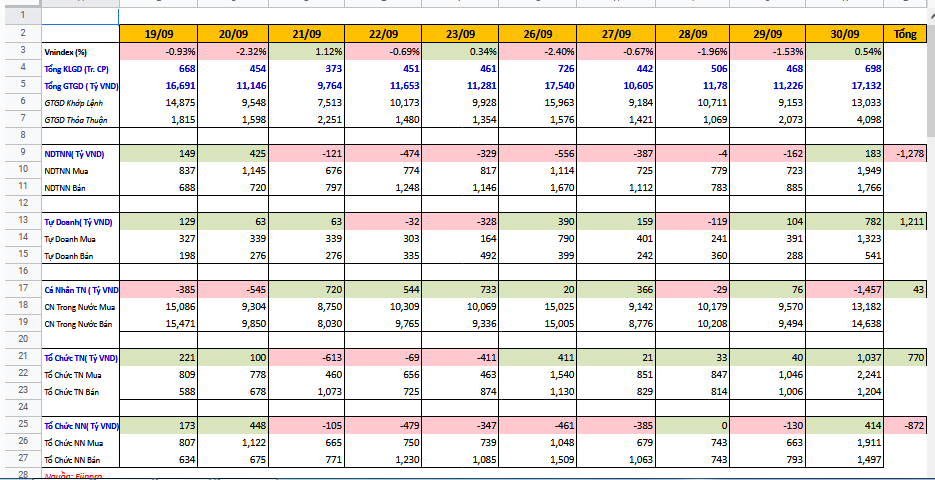
Task: Select the Tổng column header cell
Action: 908,34
